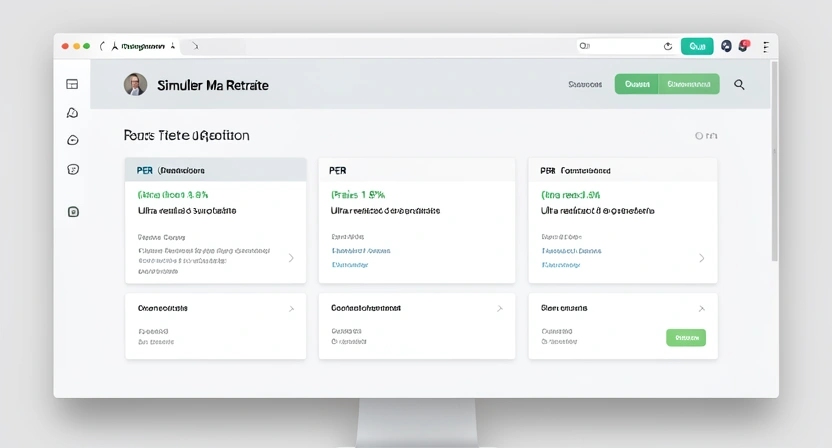
Task: Open the fourth icon in the left sidebar
Action: (x=73, y=169)
